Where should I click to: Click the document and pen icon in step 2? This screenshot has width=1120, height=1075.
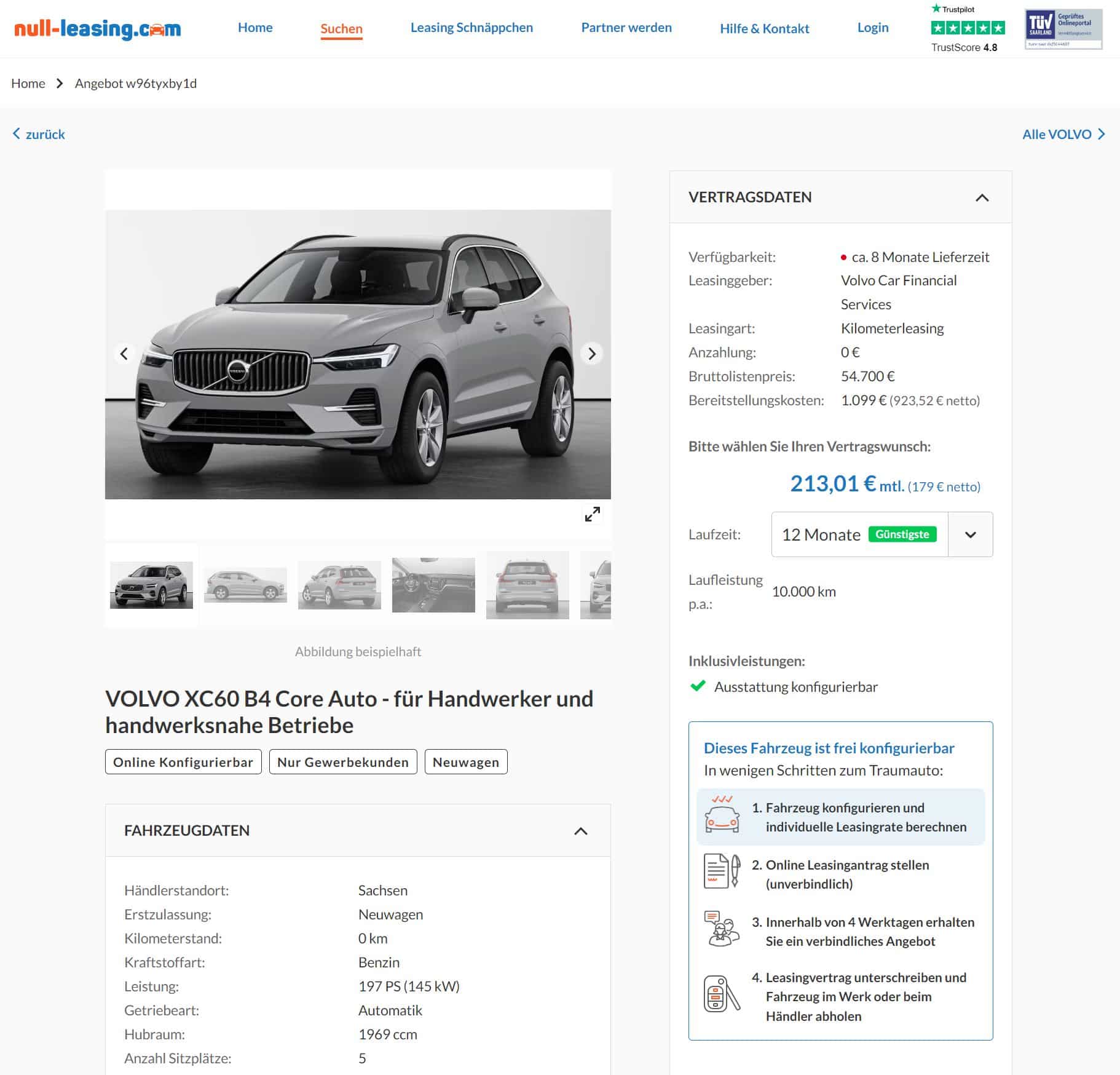pyautogui.click(x=722, y=871)
